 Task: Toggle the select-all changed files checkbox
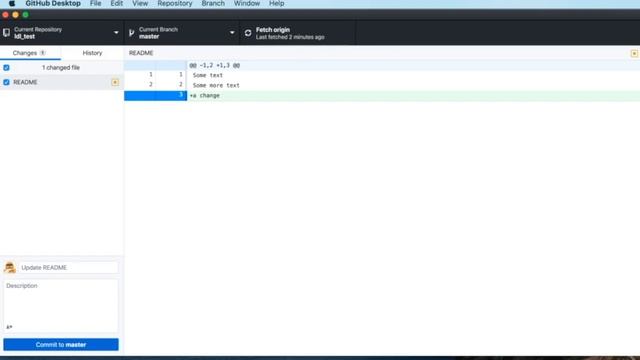6,68
